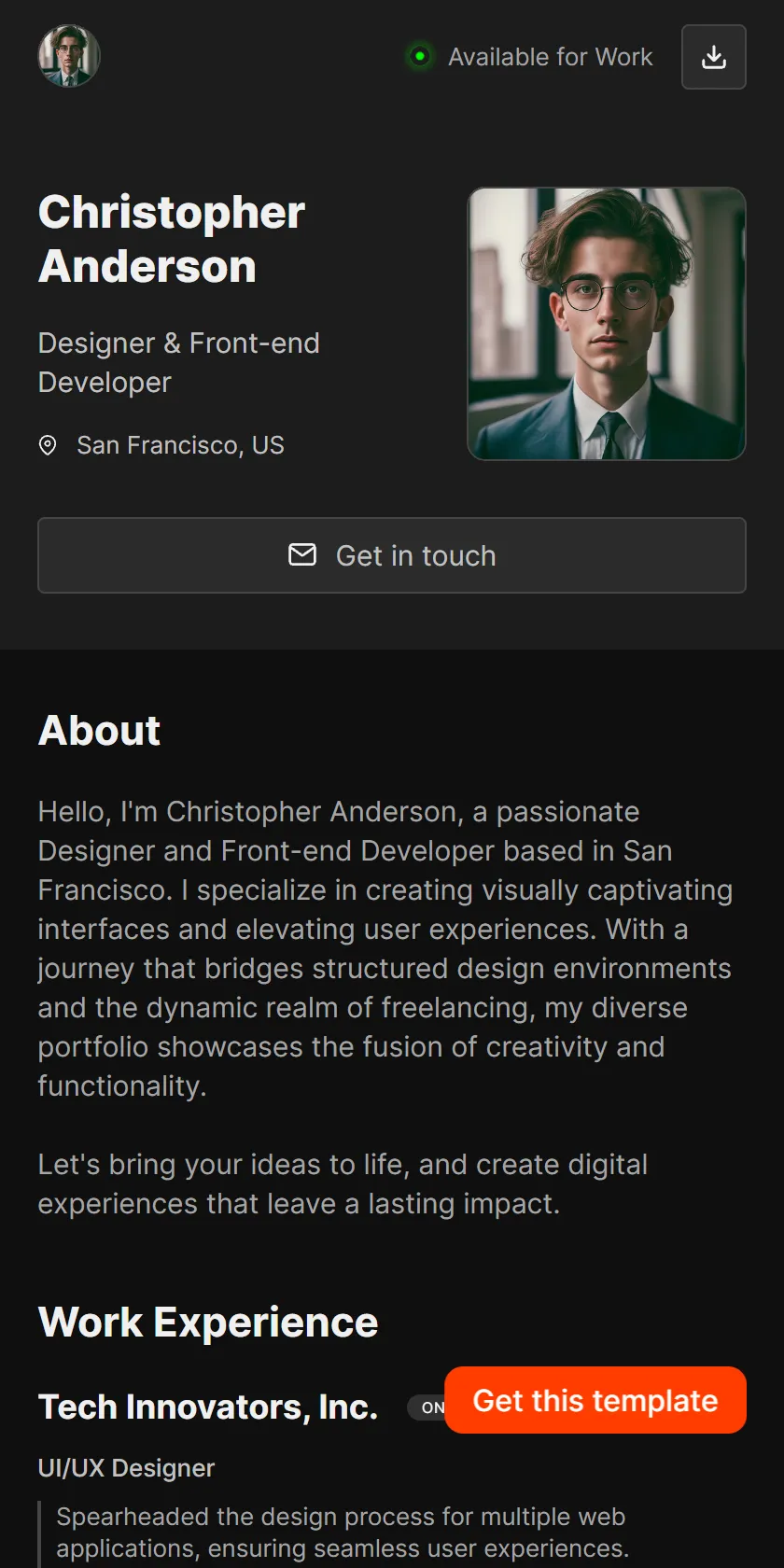Click the San Francisco, US location text
This screenshot has height=1568, width=784.
click(180, 445)
